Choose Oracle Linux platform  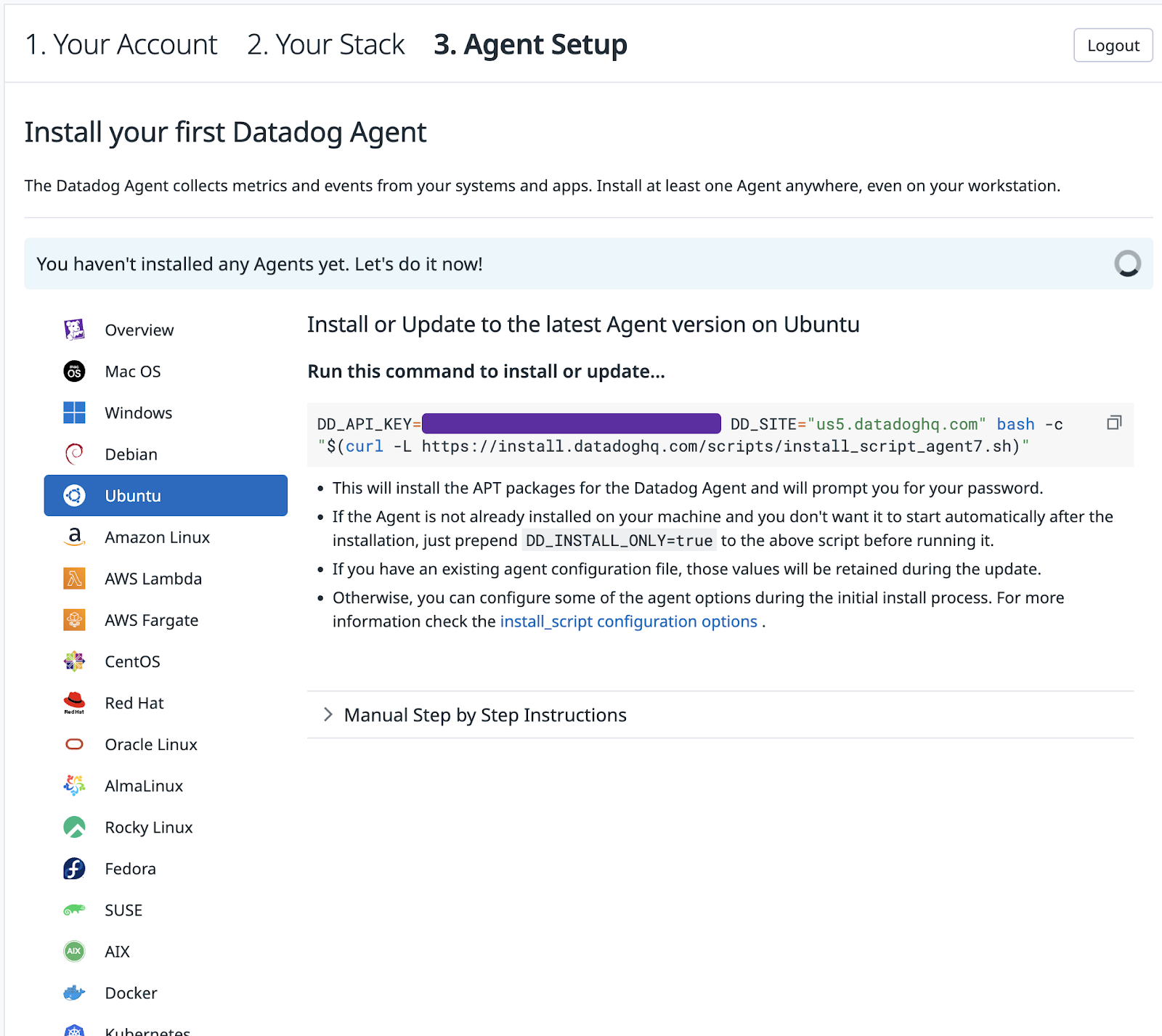(166, 744)
